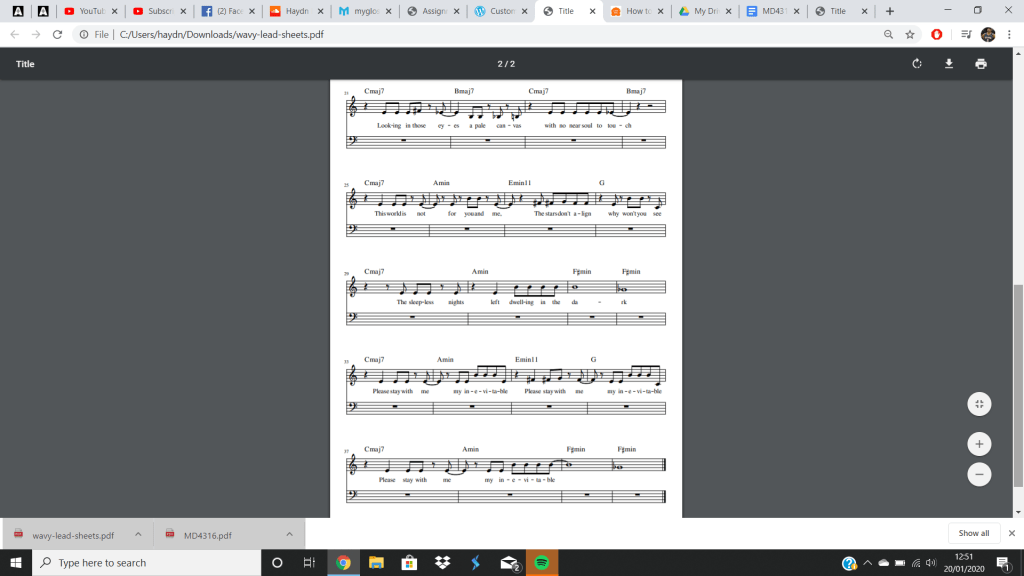
Task: Print the lead sheet PDF
Action: point(980,64)
